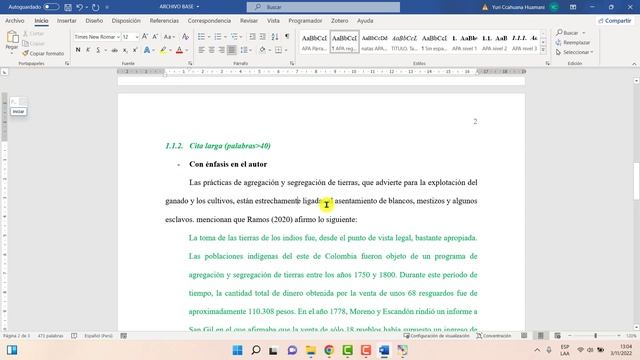This screenshot has width=640, height=360.
Task: Switch to Insertar tab
Action: (67, 20)
